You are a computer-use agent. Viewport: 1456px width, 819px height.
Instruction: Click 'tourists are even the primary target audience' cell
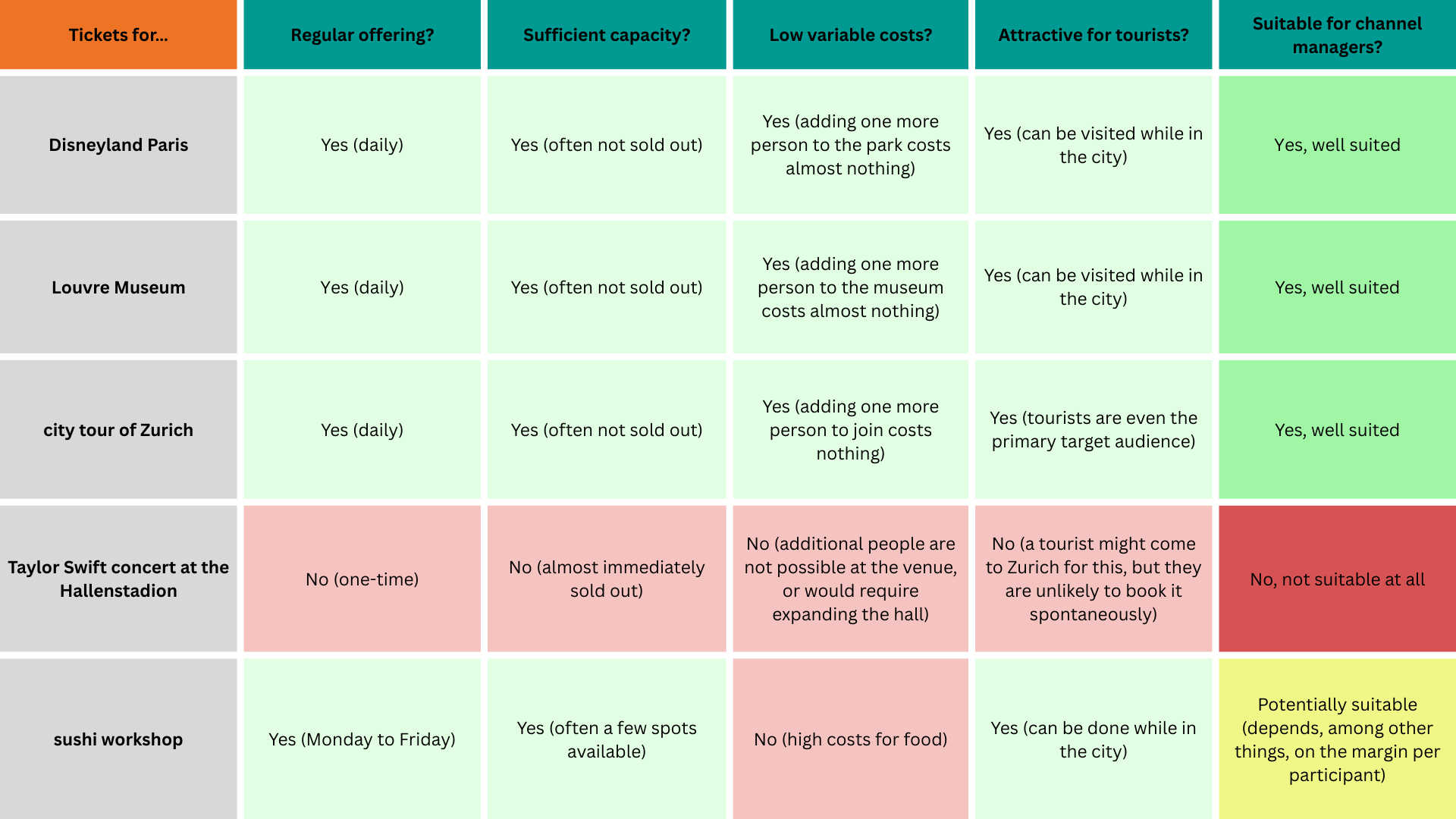click(1093, 430)
